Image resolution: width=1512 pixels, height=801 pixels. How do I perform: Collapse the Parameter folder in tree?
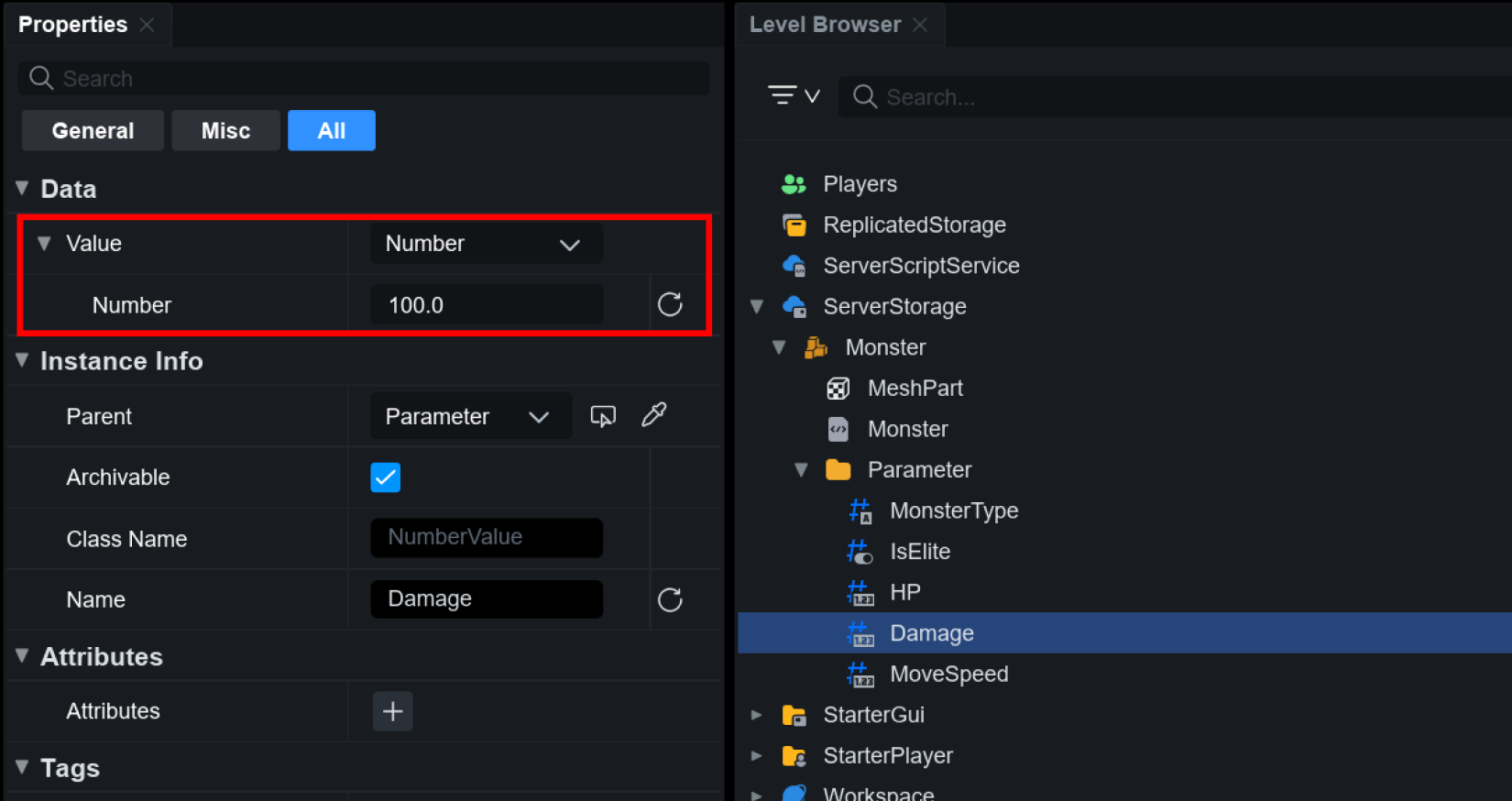[801, 470]
